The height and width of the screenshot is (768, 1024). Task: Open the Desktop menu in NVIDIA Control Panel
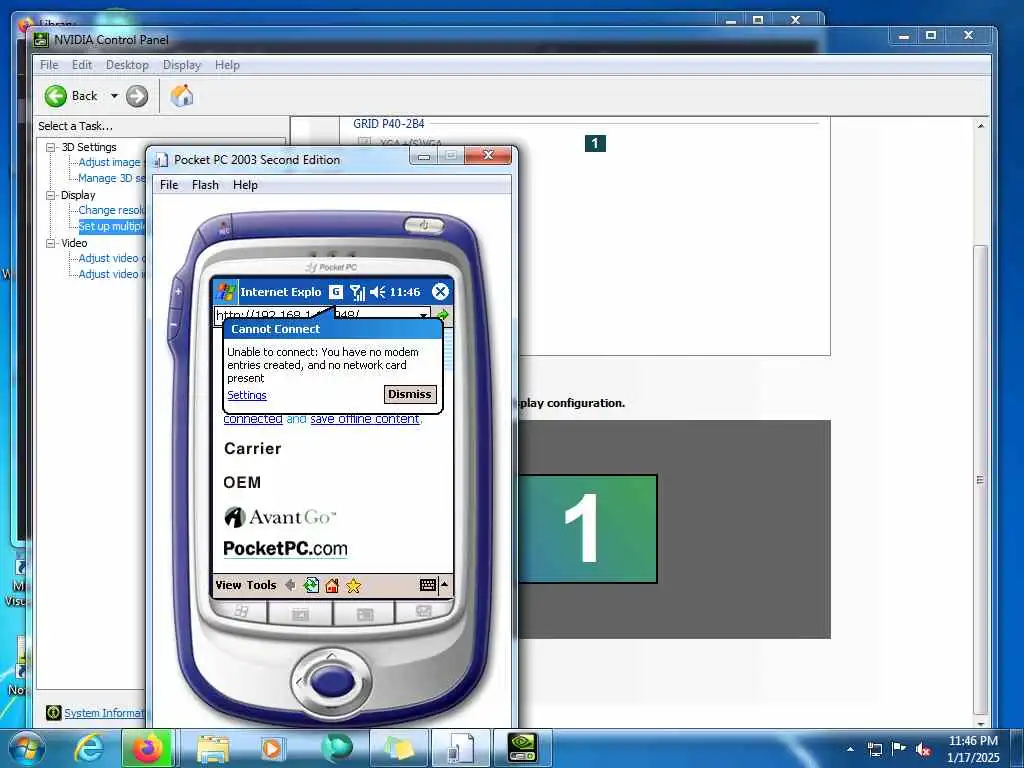coord(127,65)
